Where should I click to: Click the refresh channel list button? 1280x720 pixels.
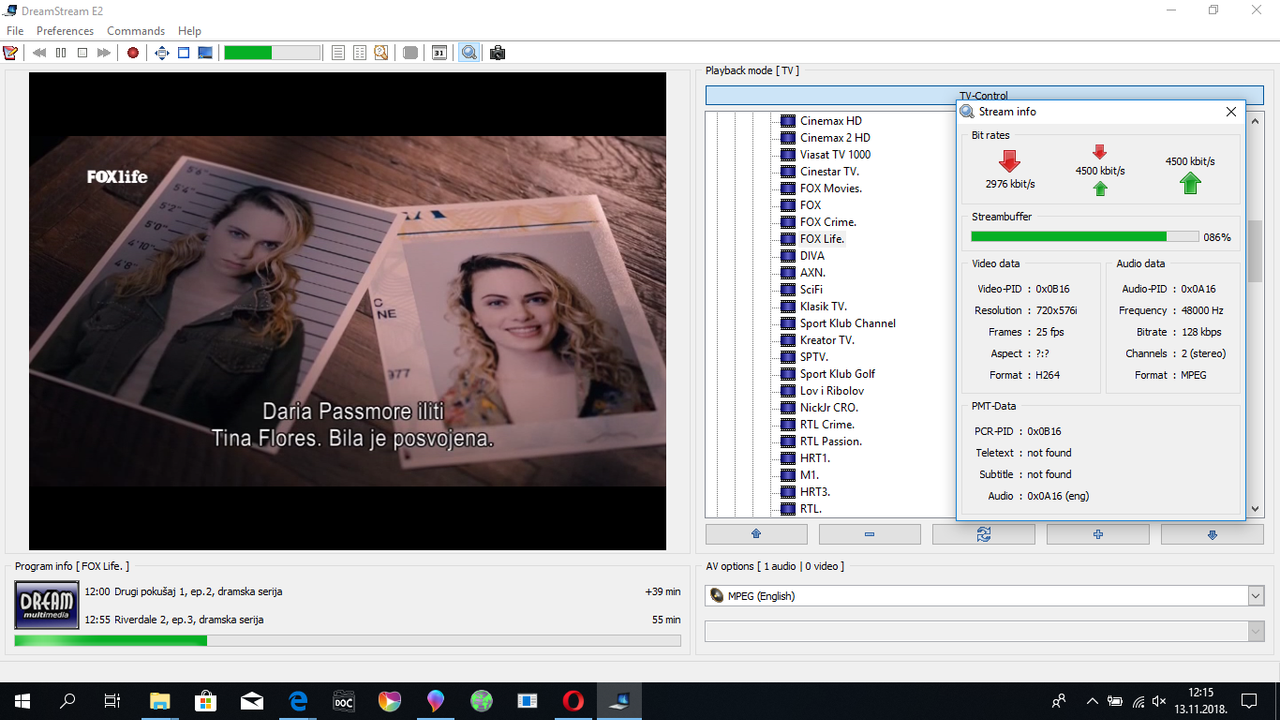984,535
